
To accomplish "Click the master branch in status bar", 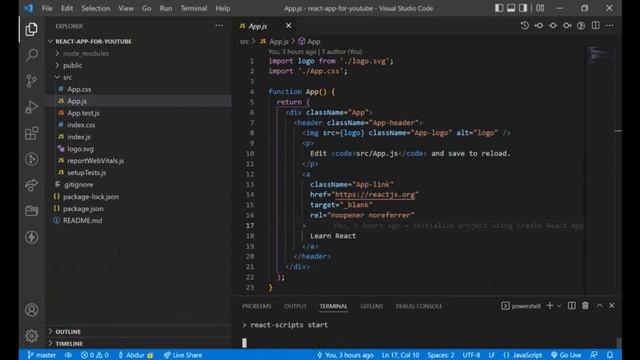I will (x=42, y=355).
